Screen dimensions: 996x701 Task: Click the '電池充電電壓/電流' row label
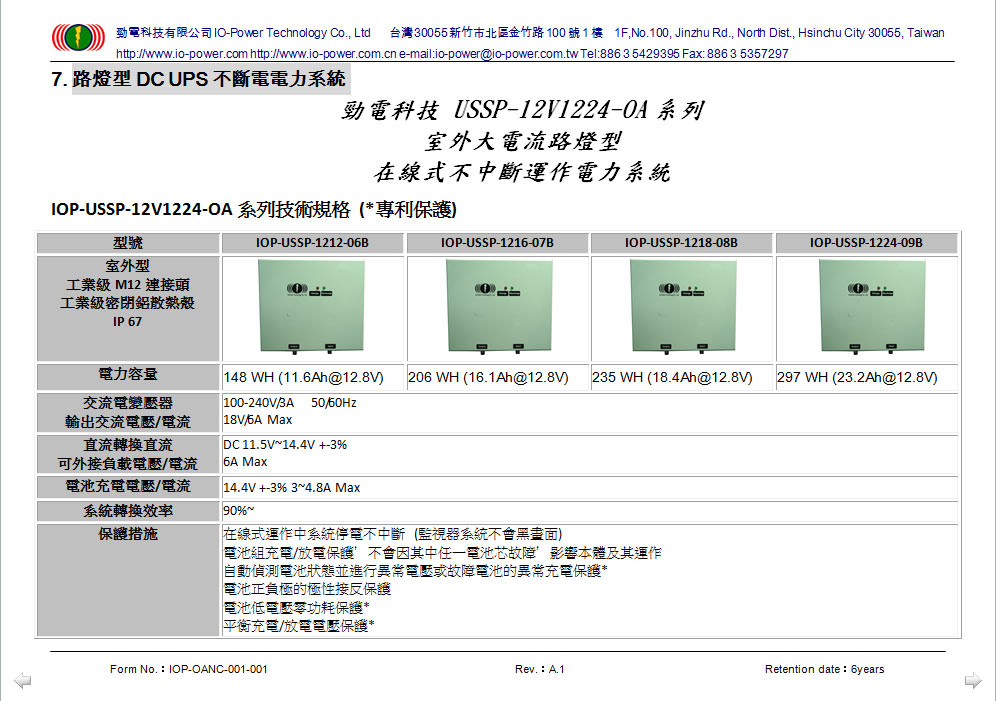(128, 486)
